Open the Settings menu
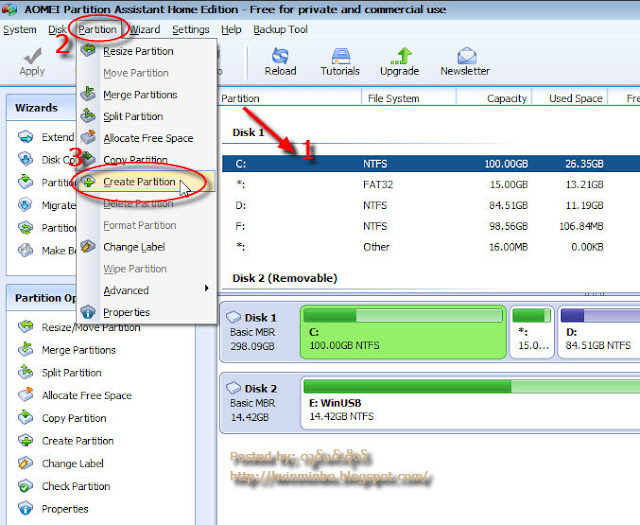Viewport: 640px width, 525px height. click(191, 30)
